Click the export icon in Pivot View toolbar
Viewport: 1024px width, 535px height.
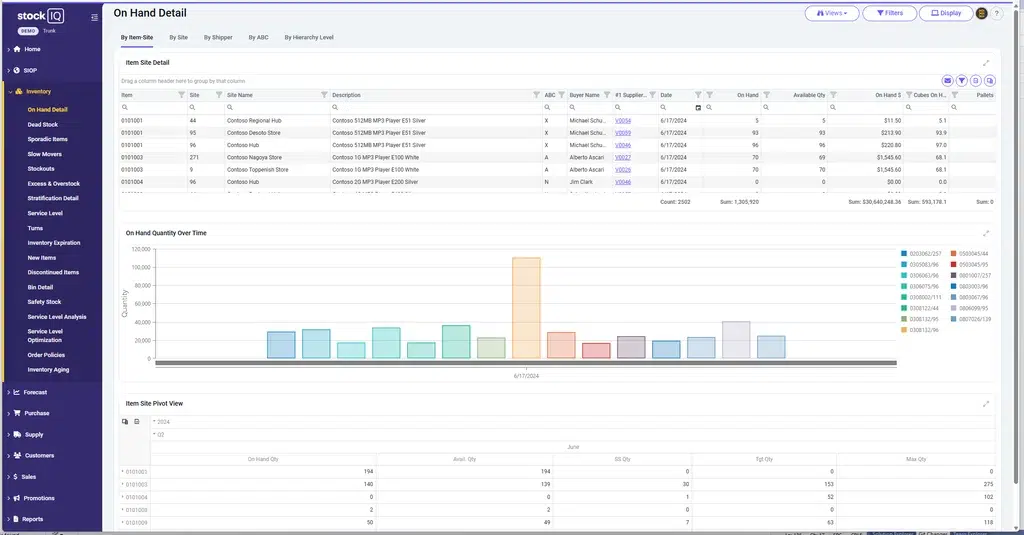point(136,421)
